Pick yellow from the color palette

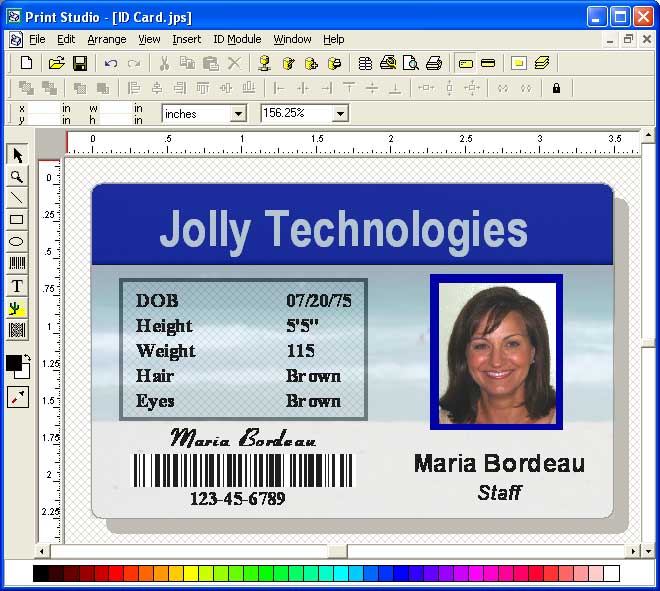(x=191, y=574)
